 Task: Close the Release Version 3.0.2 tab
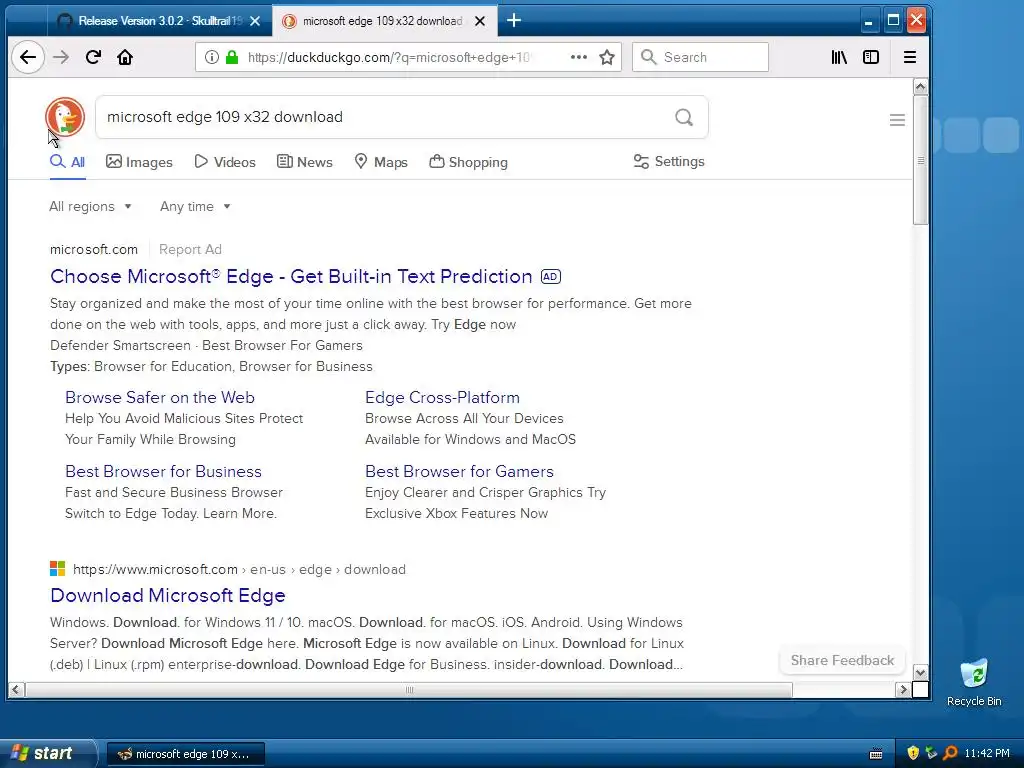[x=255, y=21]
